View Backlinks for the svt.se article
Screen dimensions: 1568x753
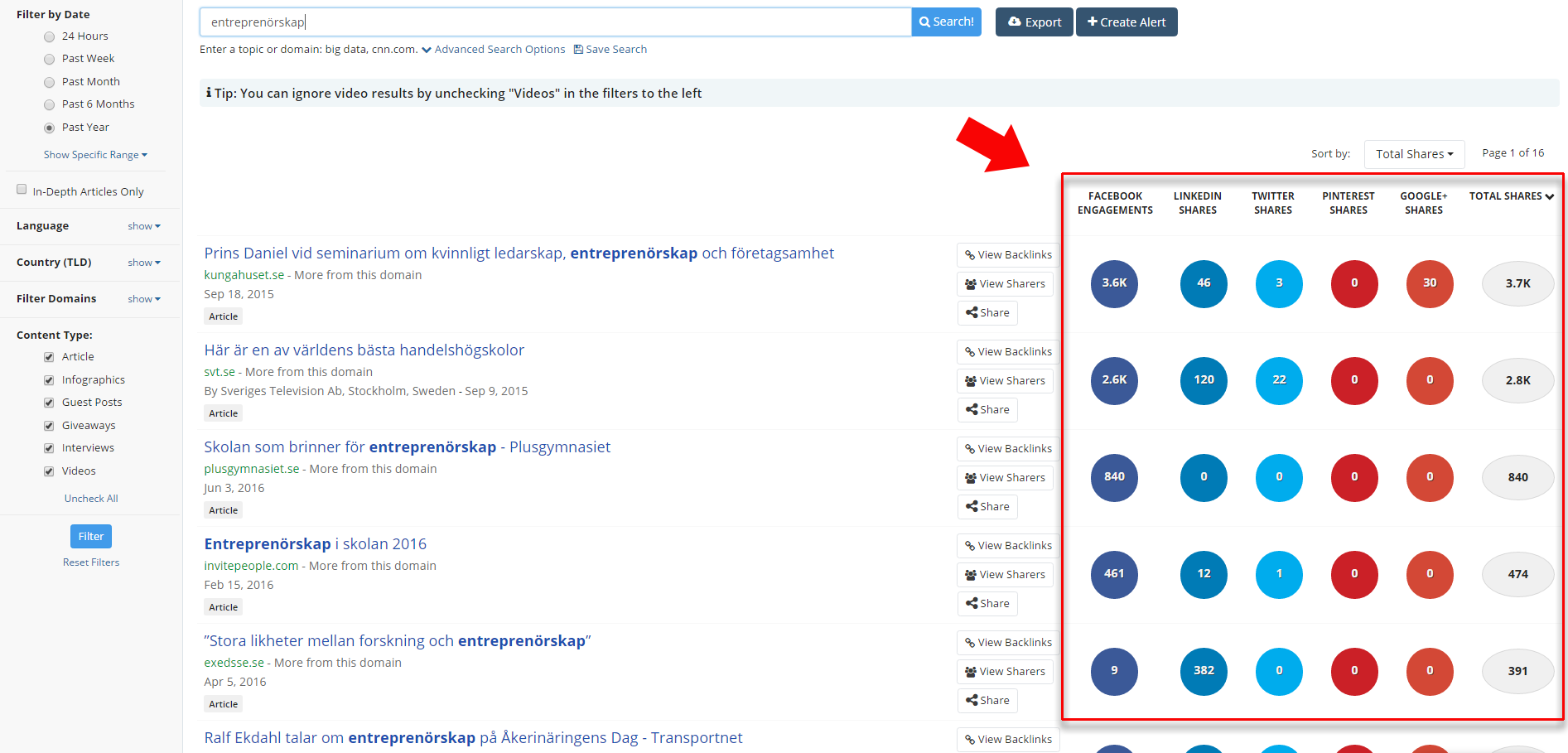(1008, 352)
